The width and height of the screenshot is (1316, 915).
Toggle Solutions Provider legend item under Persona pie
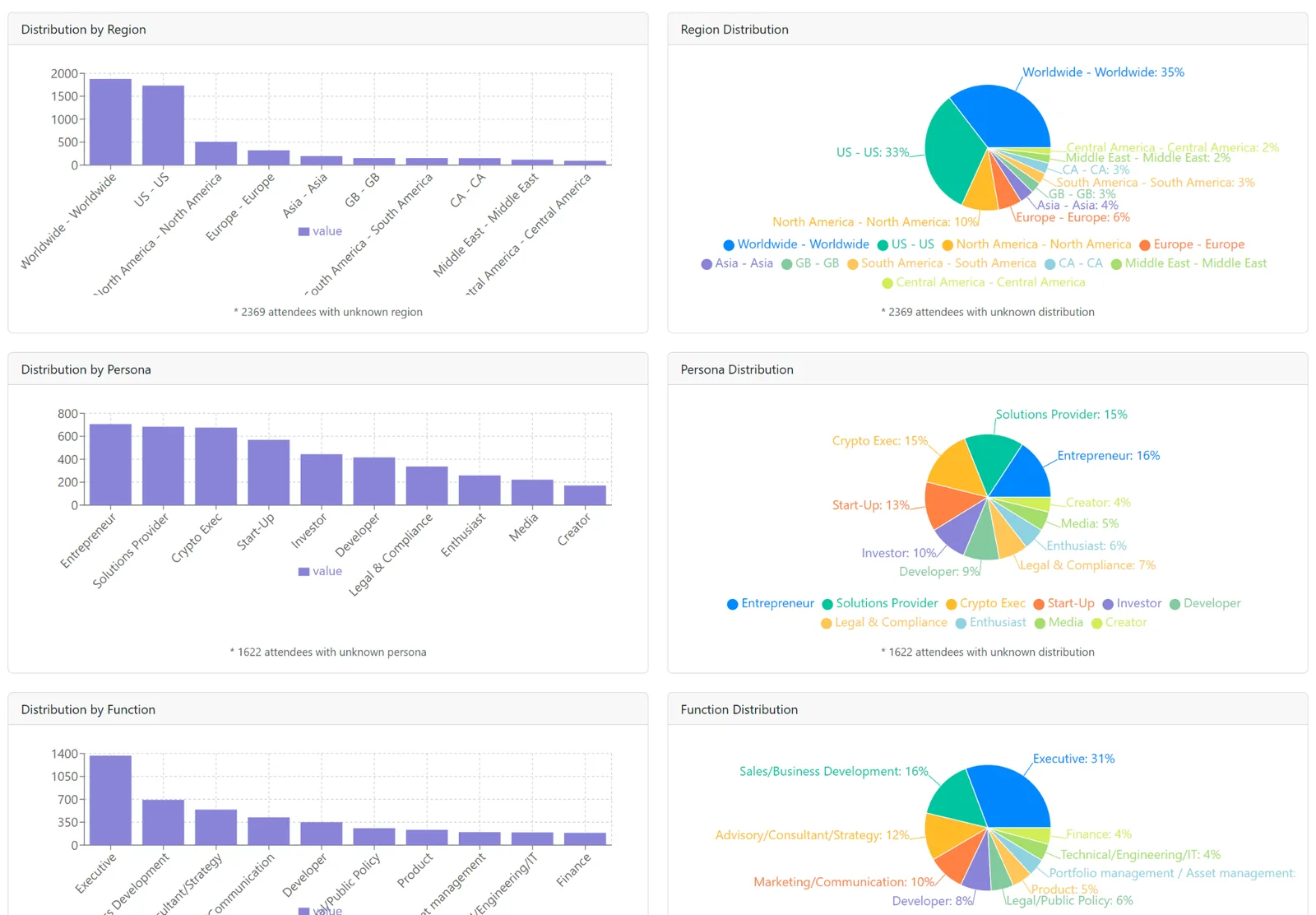pos(880,603)
